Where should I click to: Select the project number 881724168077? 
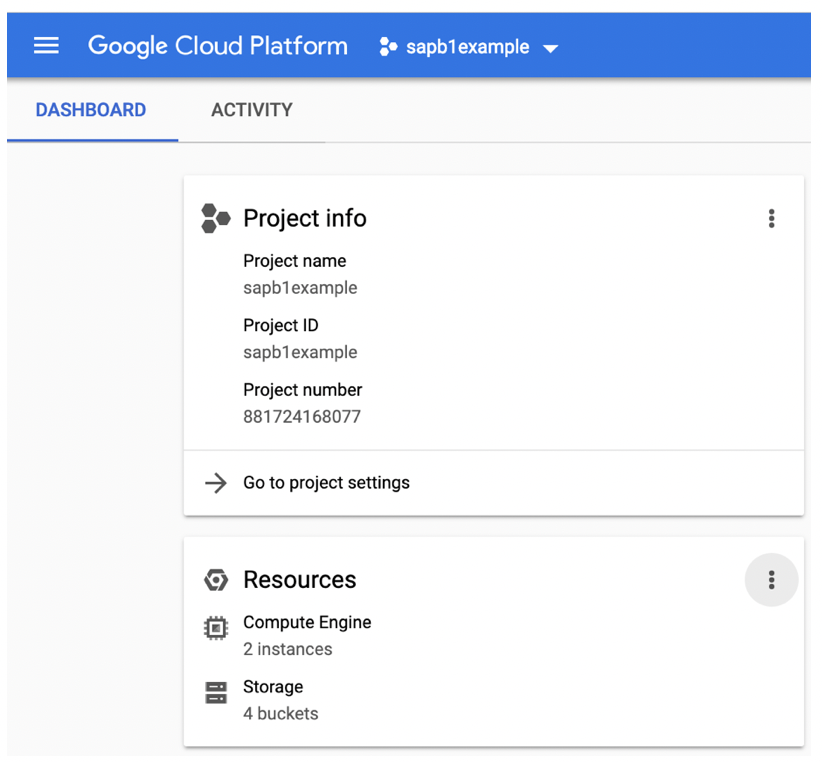pos(301,416)
